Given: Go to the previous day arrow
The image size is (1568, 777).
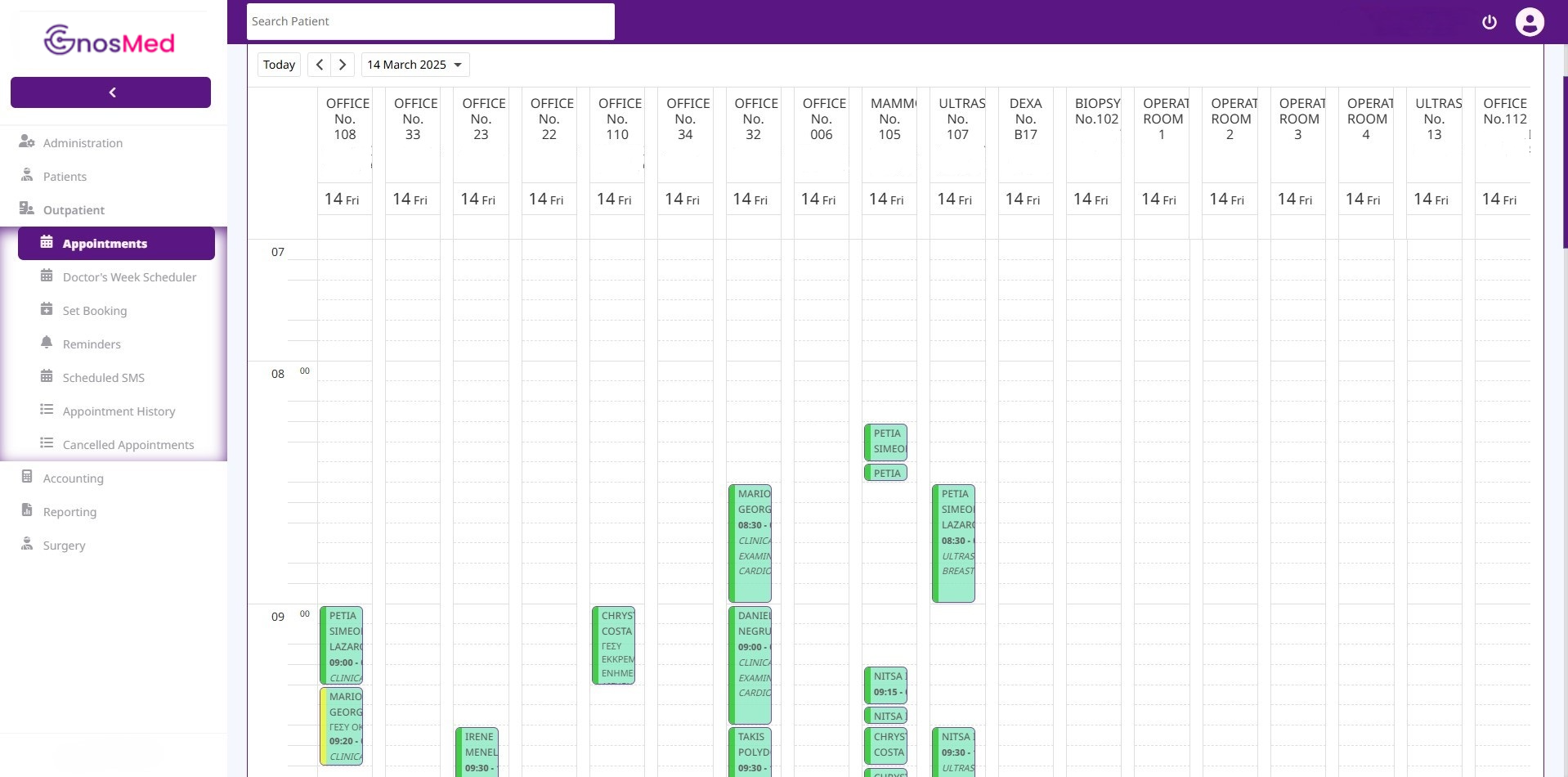Looking at the screenshot, I should pyautogui.click(x=320, y=65).
